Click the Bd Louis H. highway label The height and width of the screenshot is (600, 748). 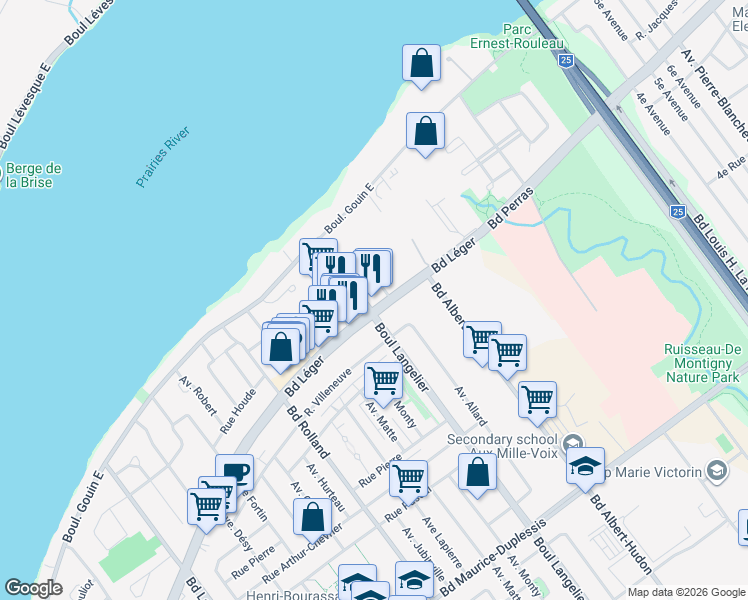(720, 251)
